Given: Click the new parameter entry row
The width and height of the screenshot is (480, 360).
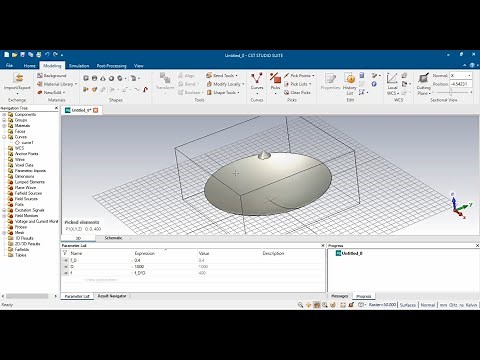Looking at the screenshot, I should point(101,280).
